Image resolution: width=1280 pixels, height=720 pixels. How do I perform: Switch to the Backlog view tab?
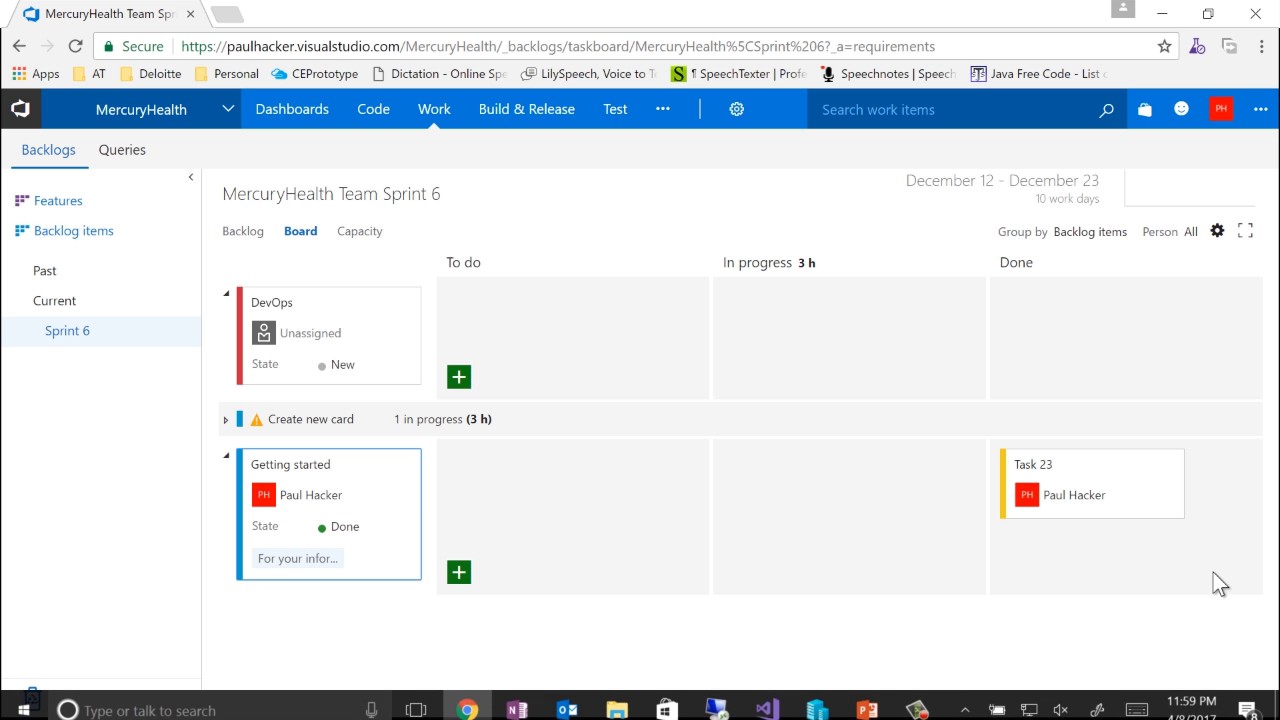tap(243, 231)
